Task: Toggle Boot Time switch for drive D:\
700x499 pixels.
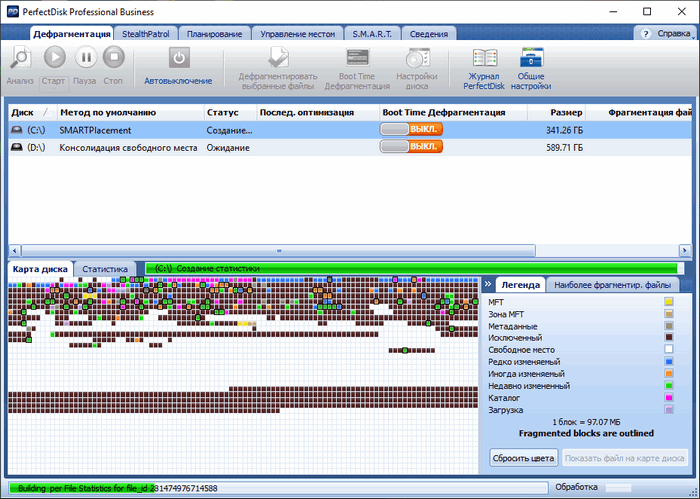Action: [411, 146]
